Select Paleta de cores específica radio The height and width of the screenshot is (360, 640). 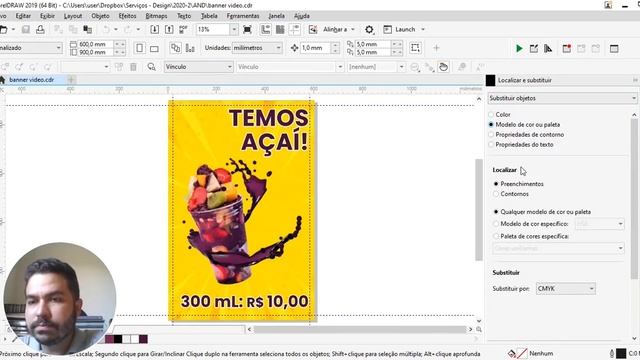pyautogui.click(x=496, y=236)
